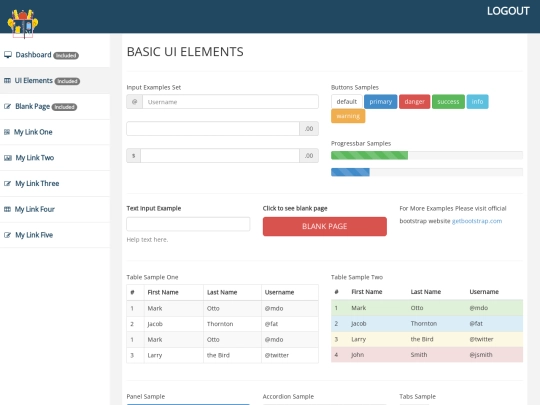This screenshot has height=405, width=540.
Task: Click @mdo in the green row
Action: coord(479,308)
